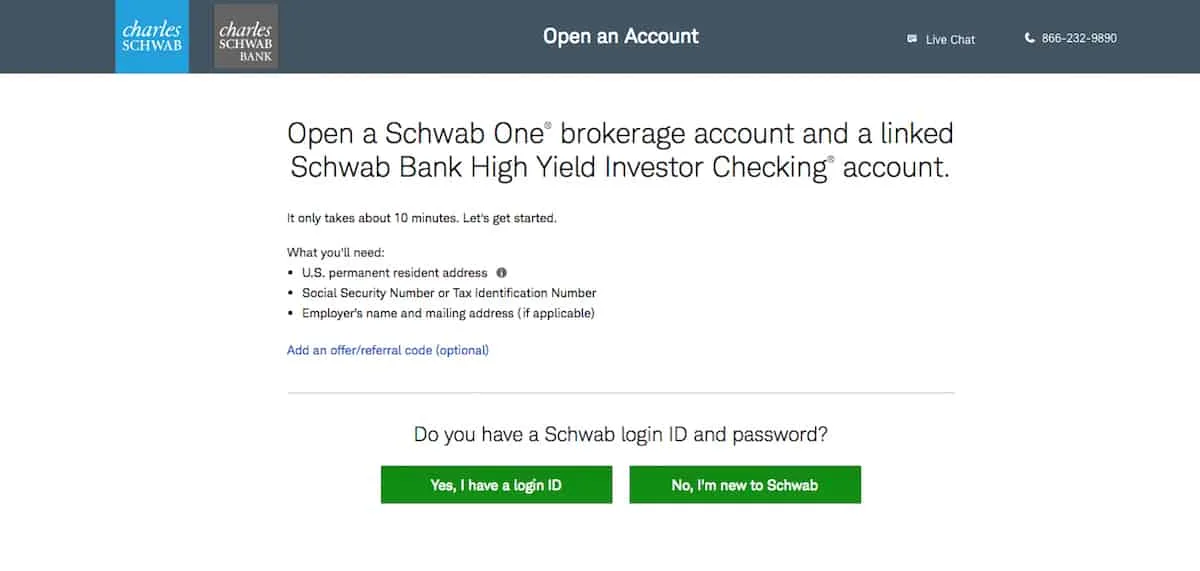The height and width of the screenshot is (571, 1200).
Task: Click the 866-232-9890 phone number
Action: pos(1079,38)
